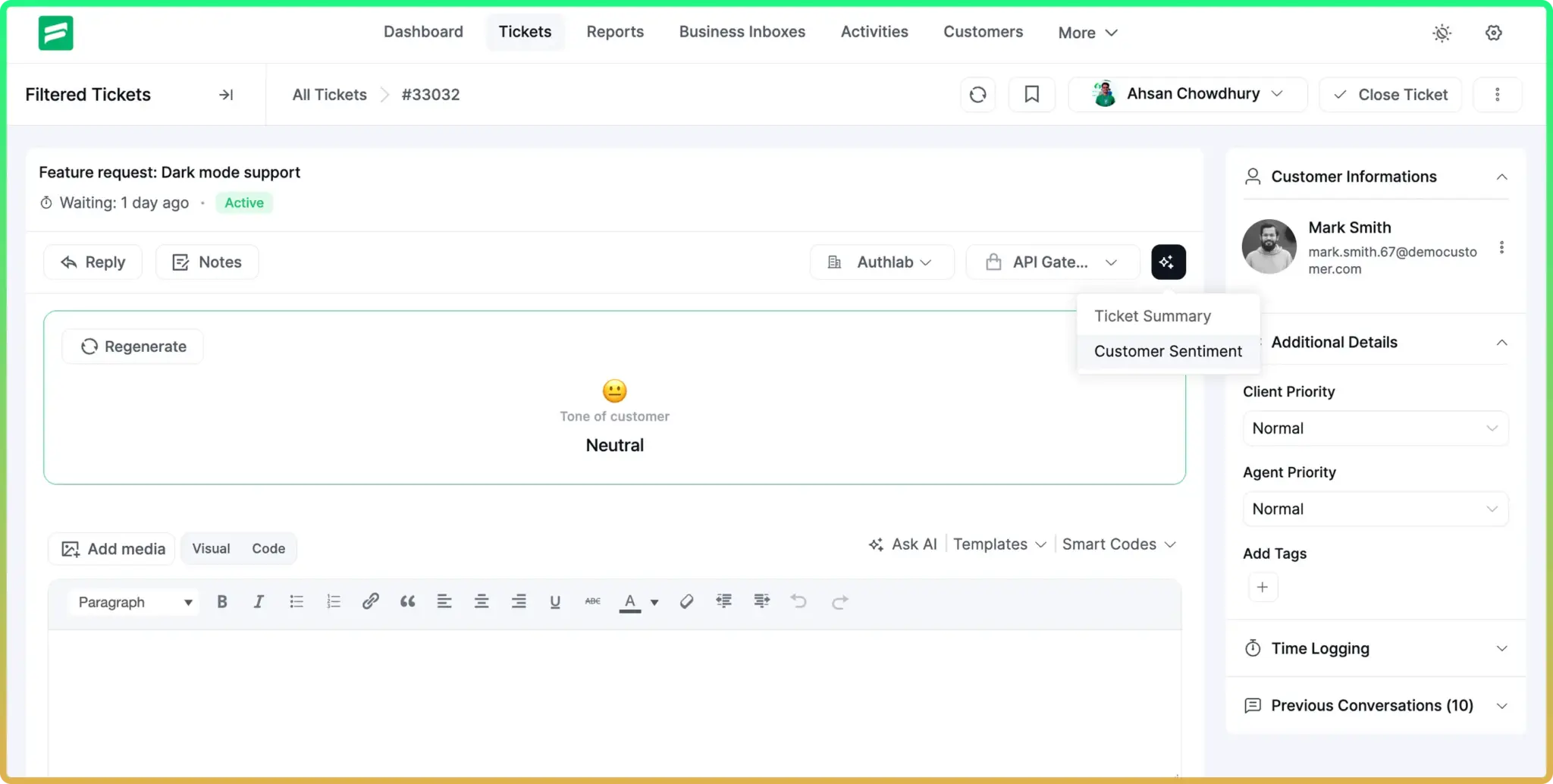Image resolution: width=1553 pixels, height=784 pixels.
Task: Select Customer Sentiment from the AI menu
Action: pyautogui.click(x=1168, y=351)
